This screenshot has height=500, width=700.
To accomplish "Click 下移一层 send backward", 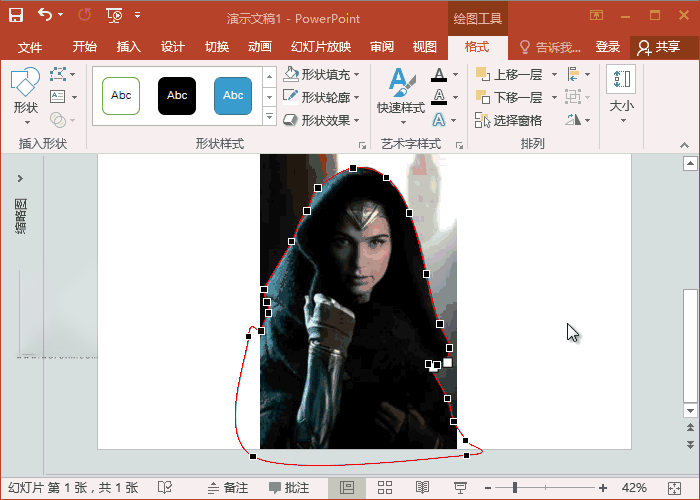I will pyautogui.click(x=509, y=97).
